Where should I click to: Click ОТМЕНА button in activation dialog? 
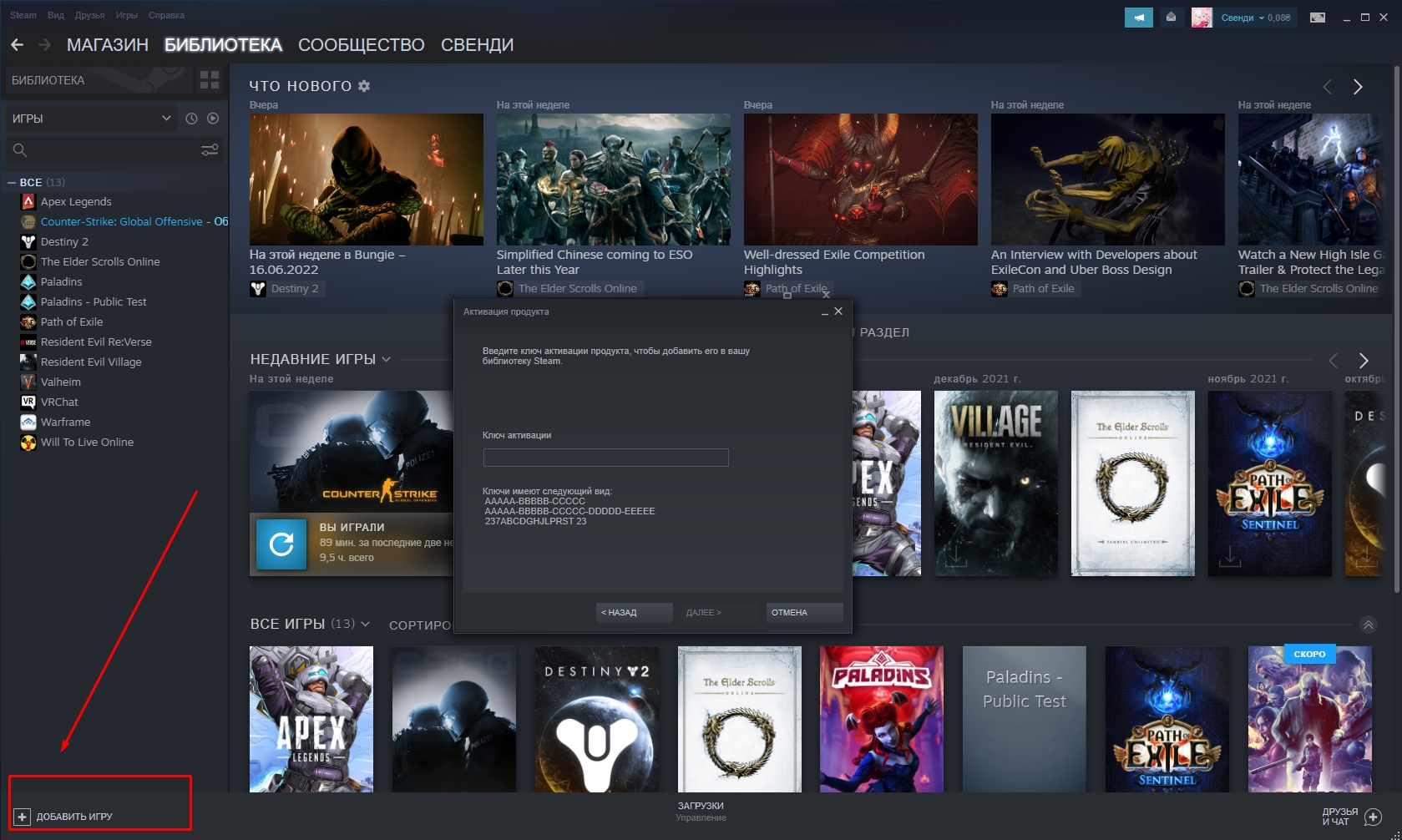point(805,613)
